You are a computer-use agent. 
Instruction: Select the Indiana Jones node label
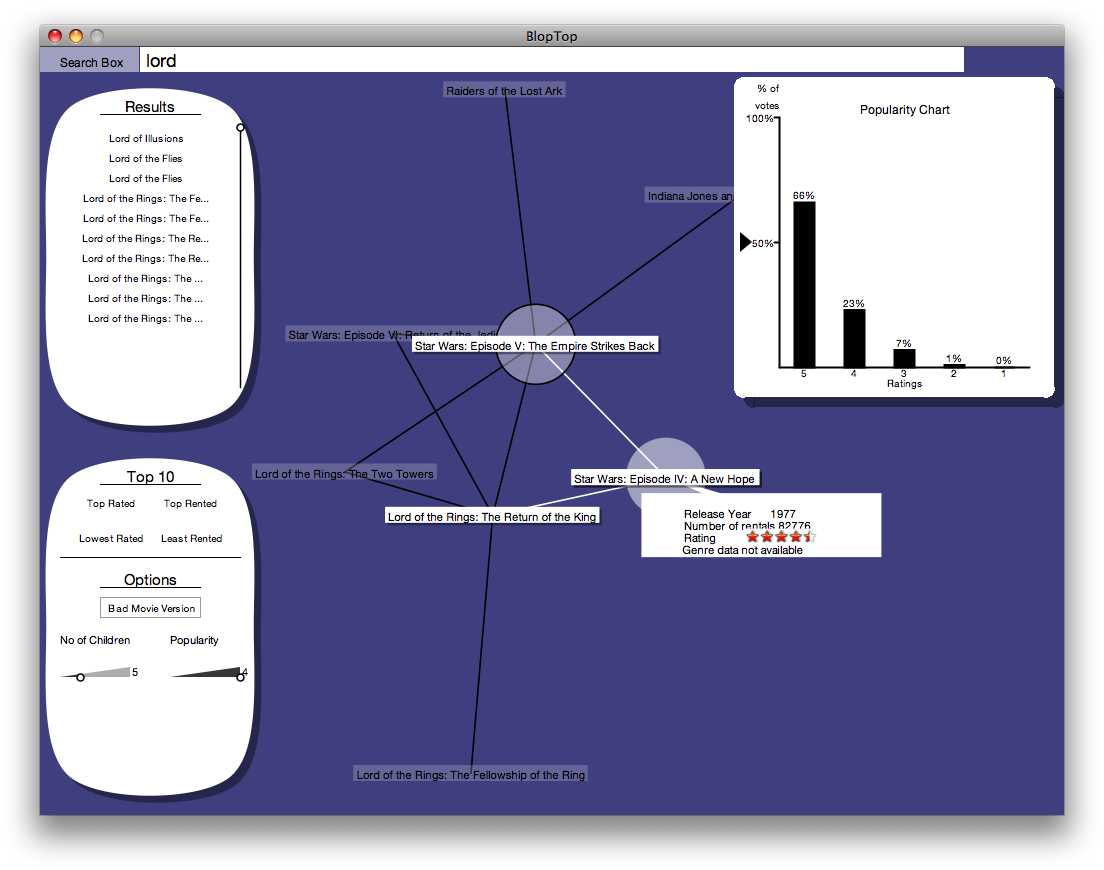click(689, 196)
